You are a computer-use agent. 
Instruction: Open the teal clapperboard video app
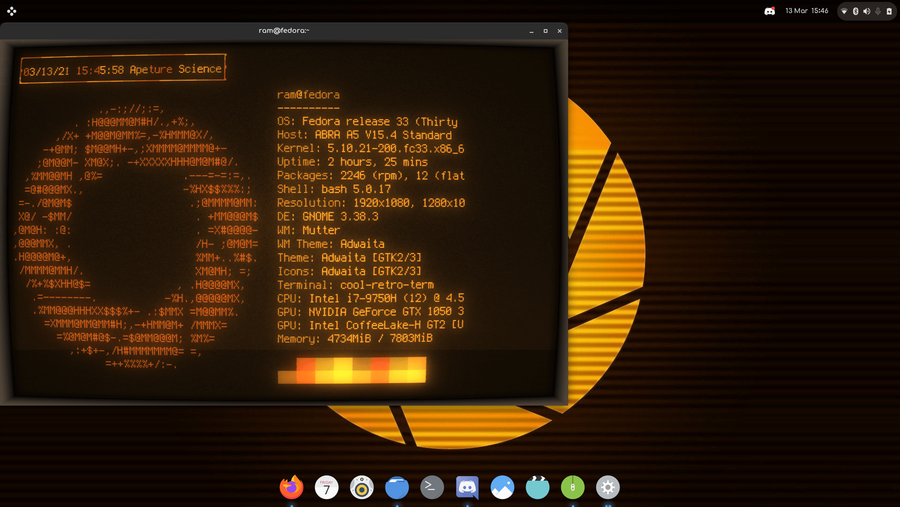pyautogui.click(x=537, y=487)
